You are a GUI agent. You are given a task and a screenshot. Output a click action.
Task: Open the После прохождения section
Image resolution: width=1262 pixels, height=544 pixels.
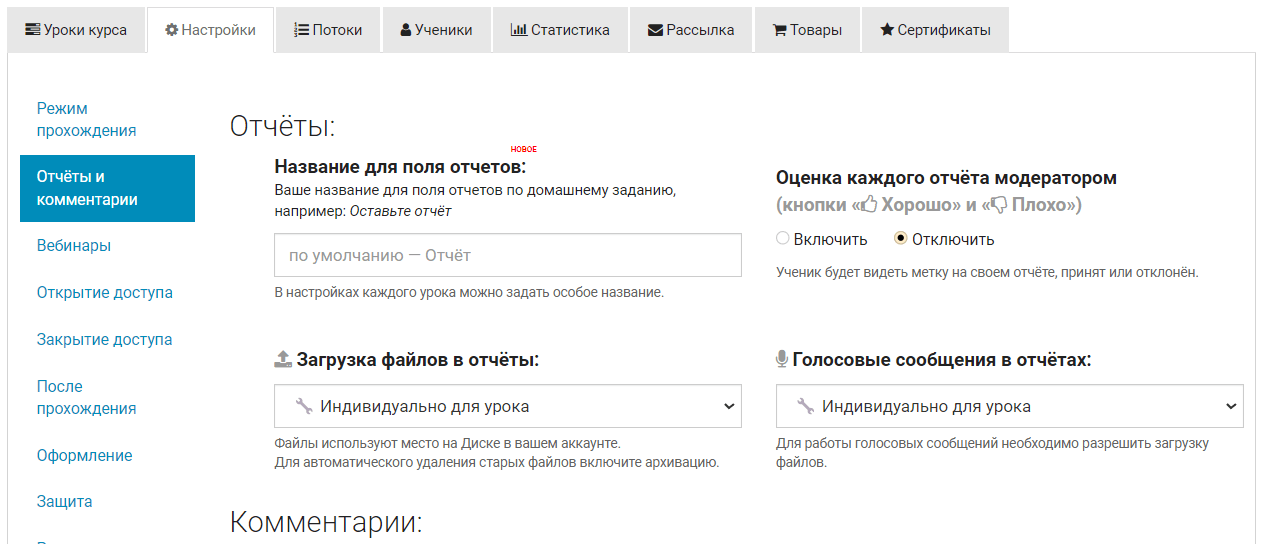pos(86,397)
